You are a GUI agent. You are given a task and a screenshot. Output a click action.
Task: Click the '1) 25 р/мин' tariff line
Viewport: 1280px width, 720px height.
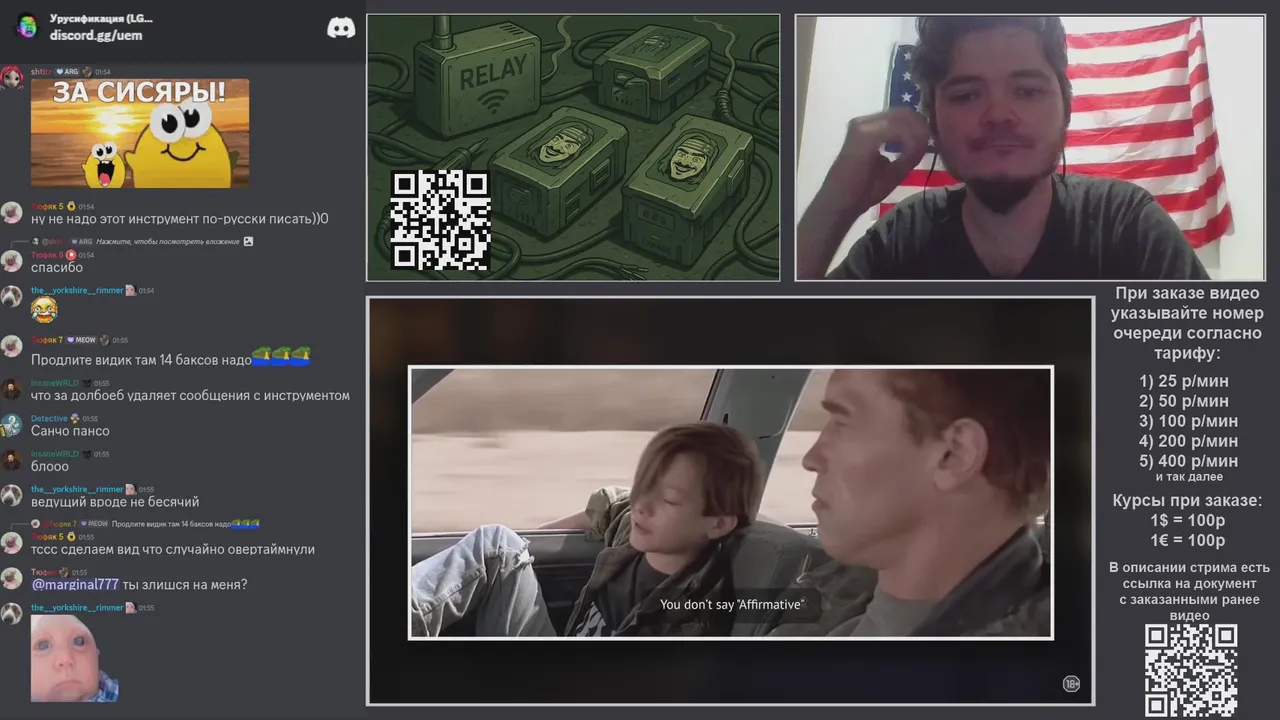pyautogui.click(x=1184, y=381)
